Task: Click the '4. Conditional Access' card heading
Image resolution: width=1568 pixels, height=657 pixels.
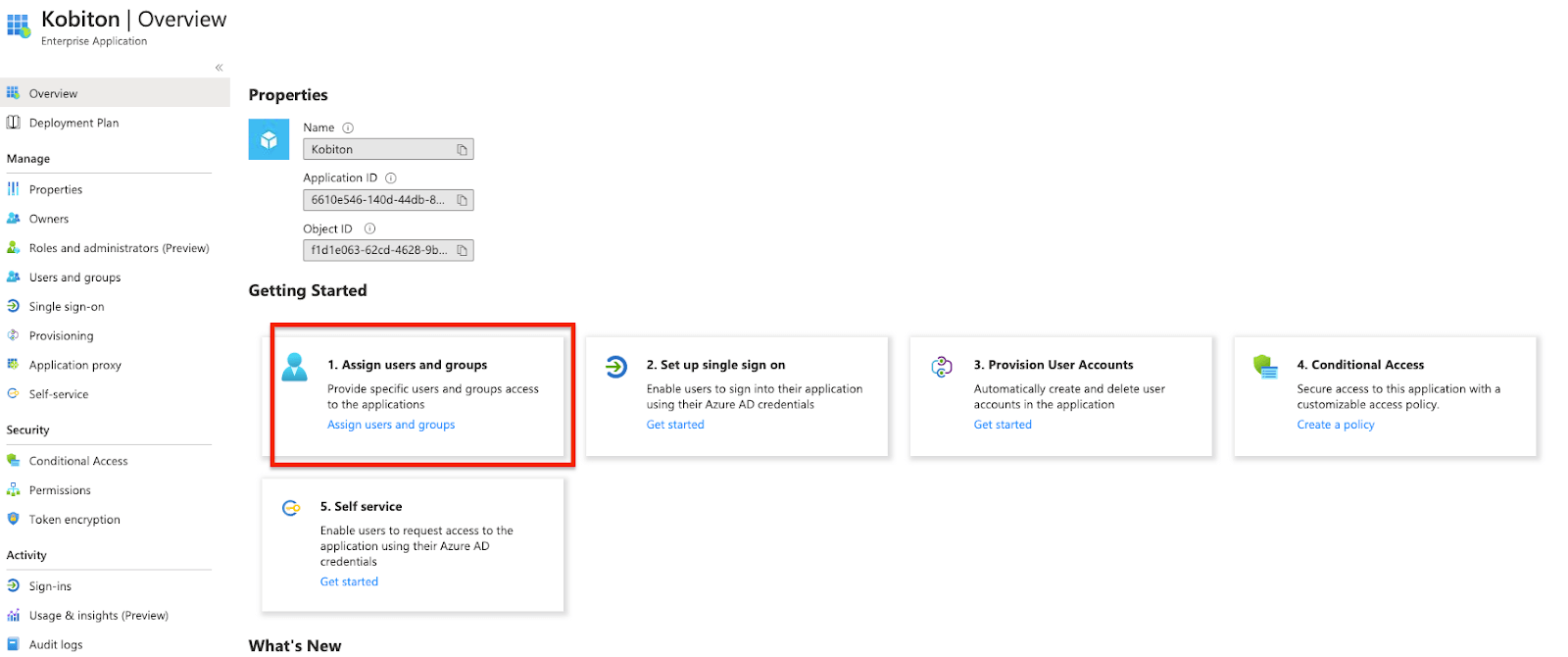Action: (1360, 365)
